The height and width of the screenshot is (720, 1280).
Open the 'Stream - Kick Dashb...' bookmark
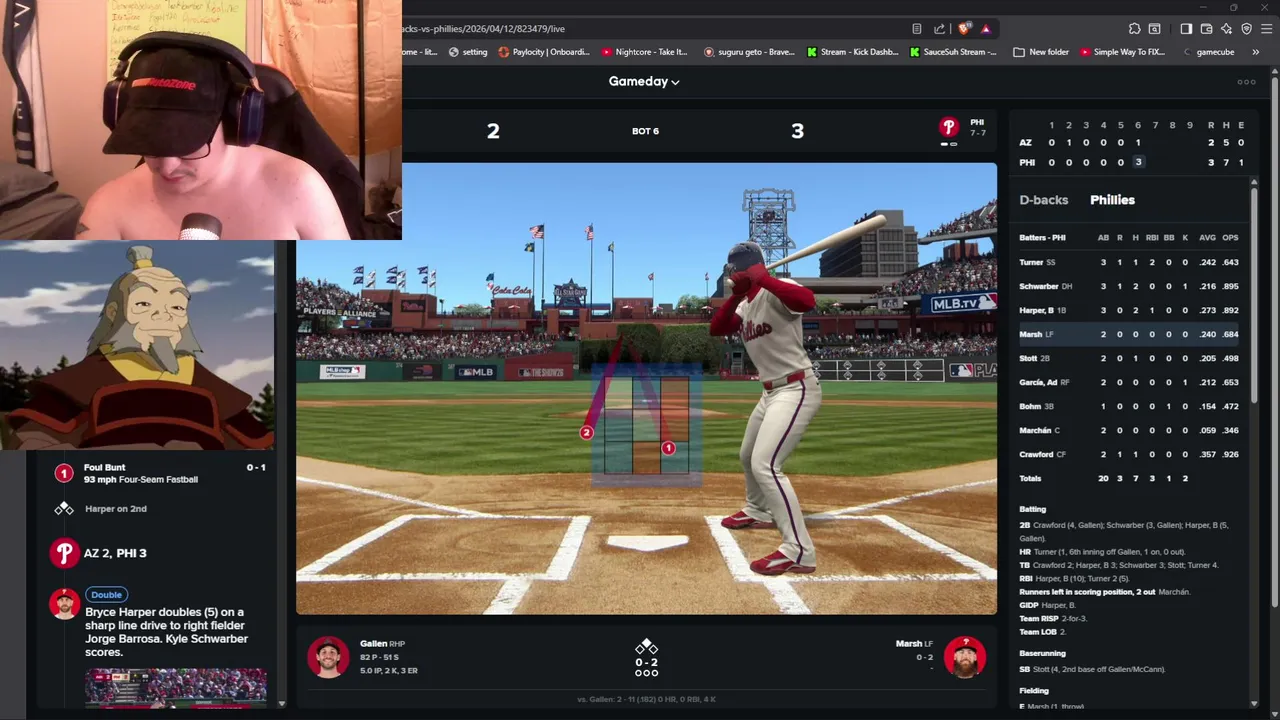point(852,52)
